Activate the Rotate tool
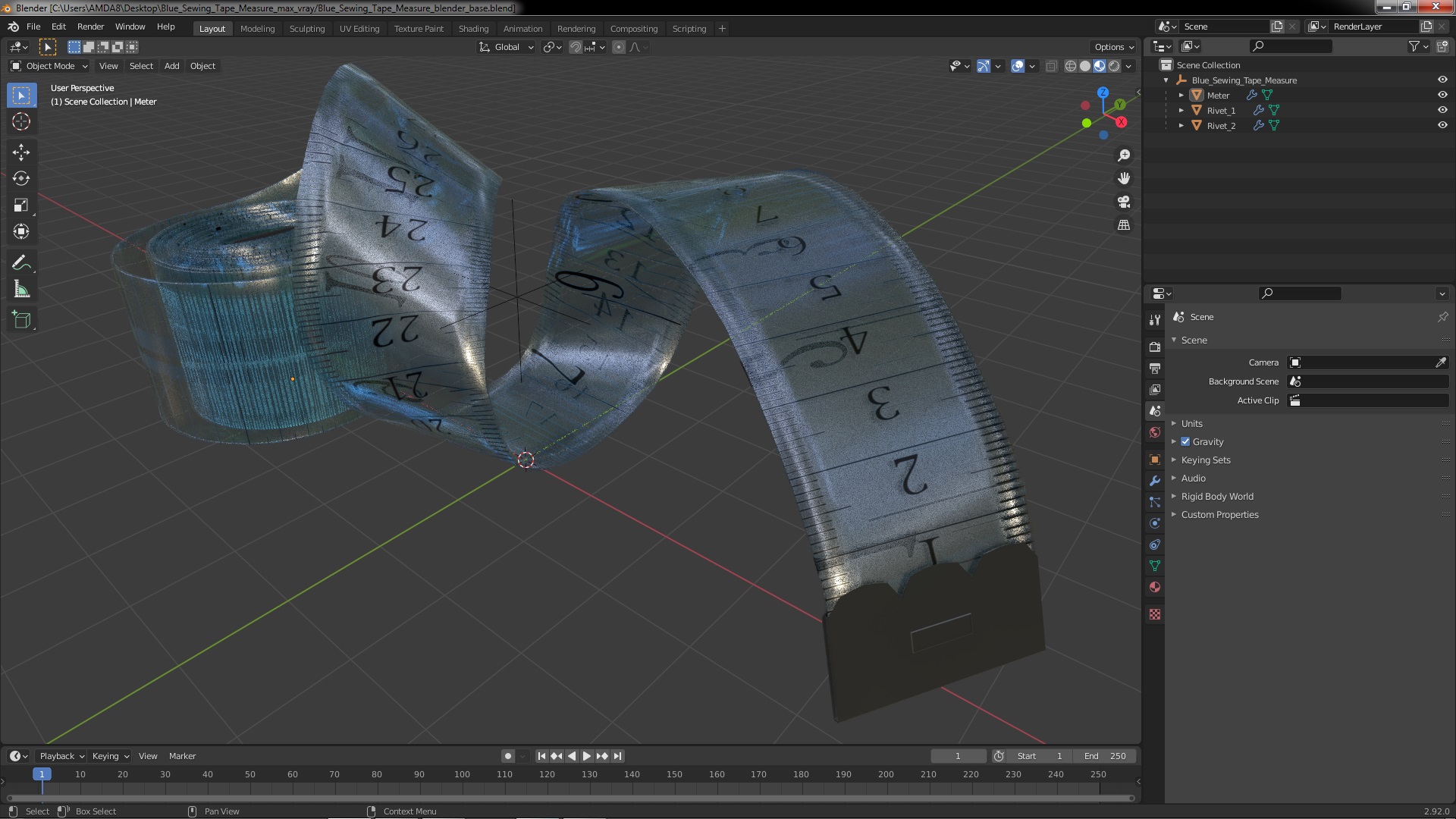This screenshot has height=819, width=1456. tap(21, 179)
